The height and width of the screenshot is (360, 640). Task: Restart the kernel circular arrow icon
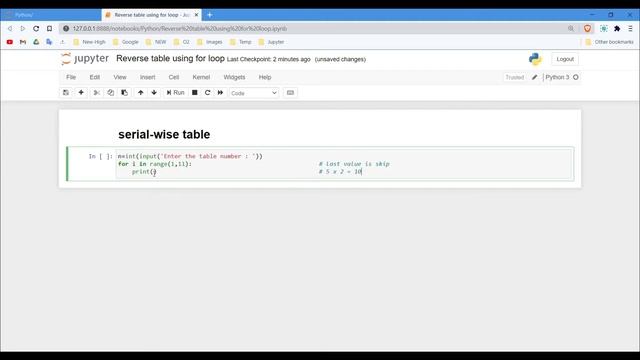(x=207, y=93)
